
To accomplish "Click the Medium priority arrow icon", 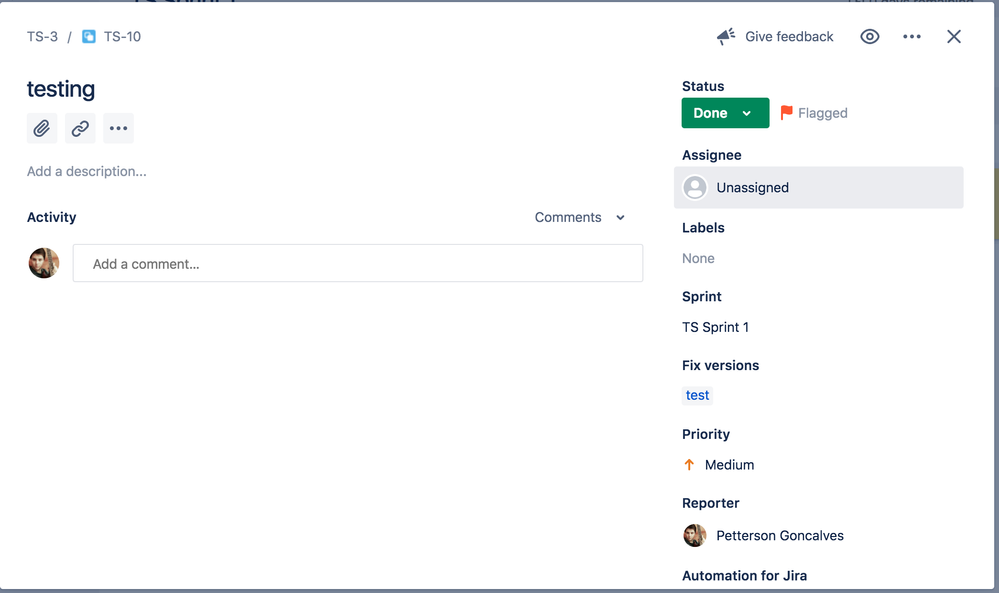I will (689, 465).
